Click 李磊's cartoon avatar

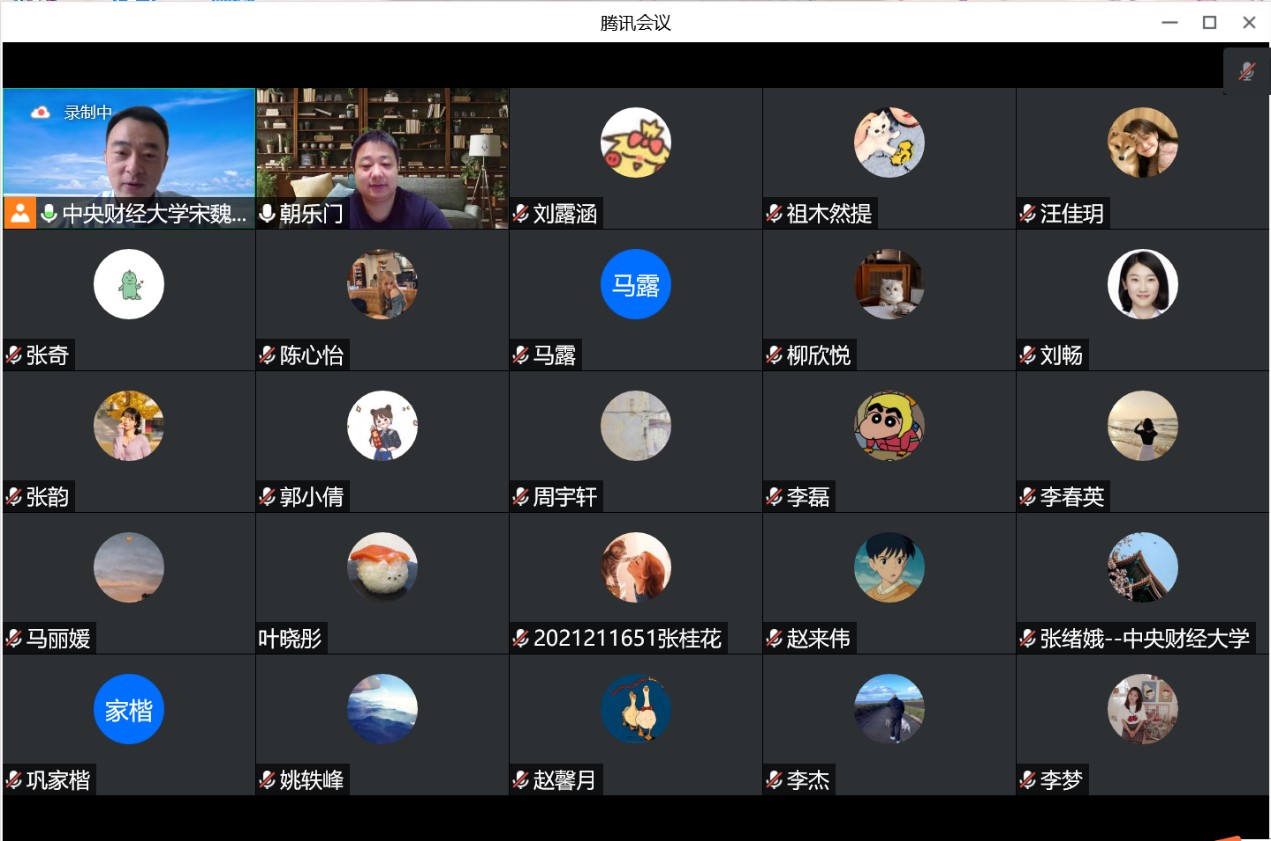pyautogui.click(x=889, y=426)
